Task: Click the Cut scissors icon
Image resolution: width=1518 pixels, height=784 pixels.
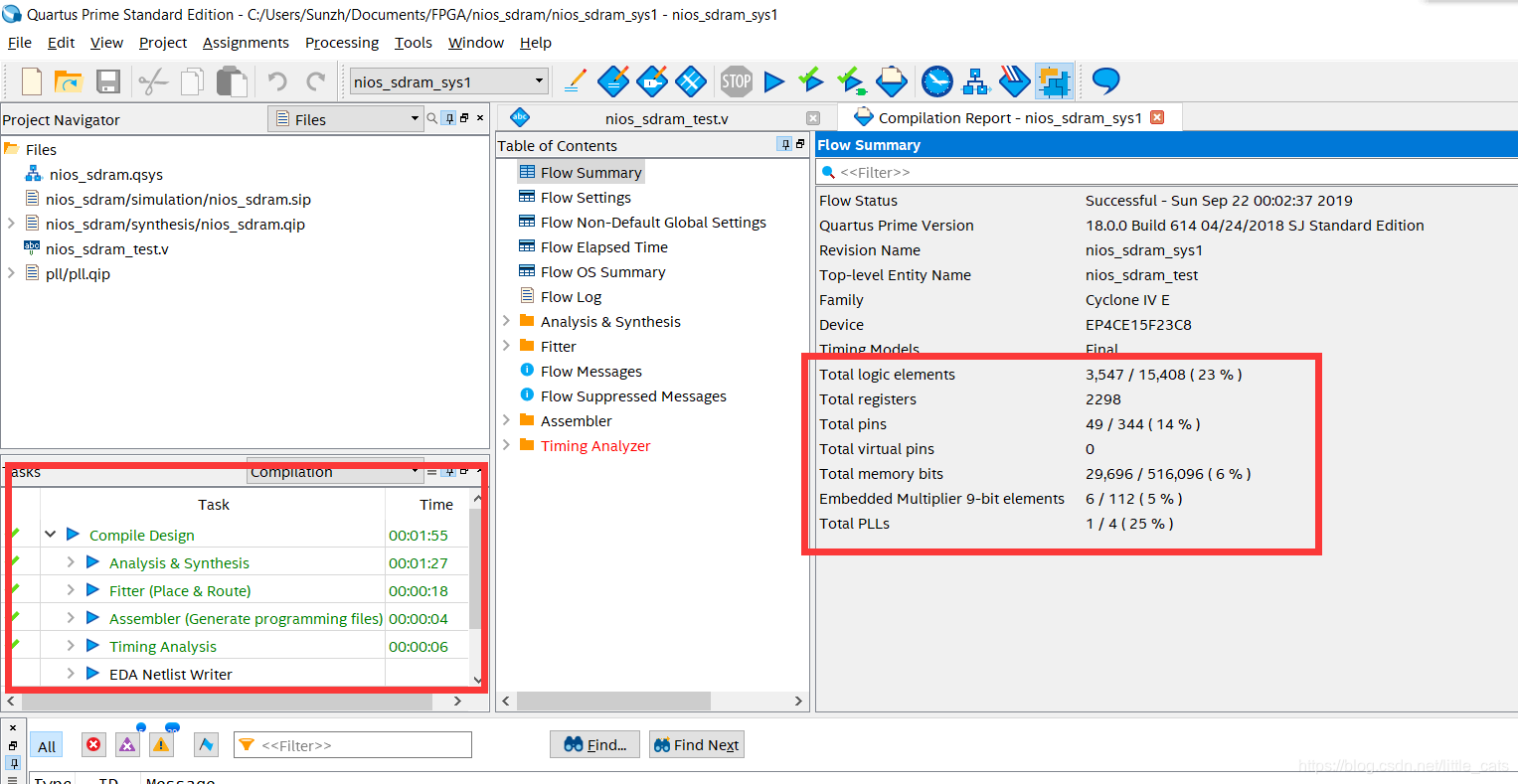Action: (152, 81)
